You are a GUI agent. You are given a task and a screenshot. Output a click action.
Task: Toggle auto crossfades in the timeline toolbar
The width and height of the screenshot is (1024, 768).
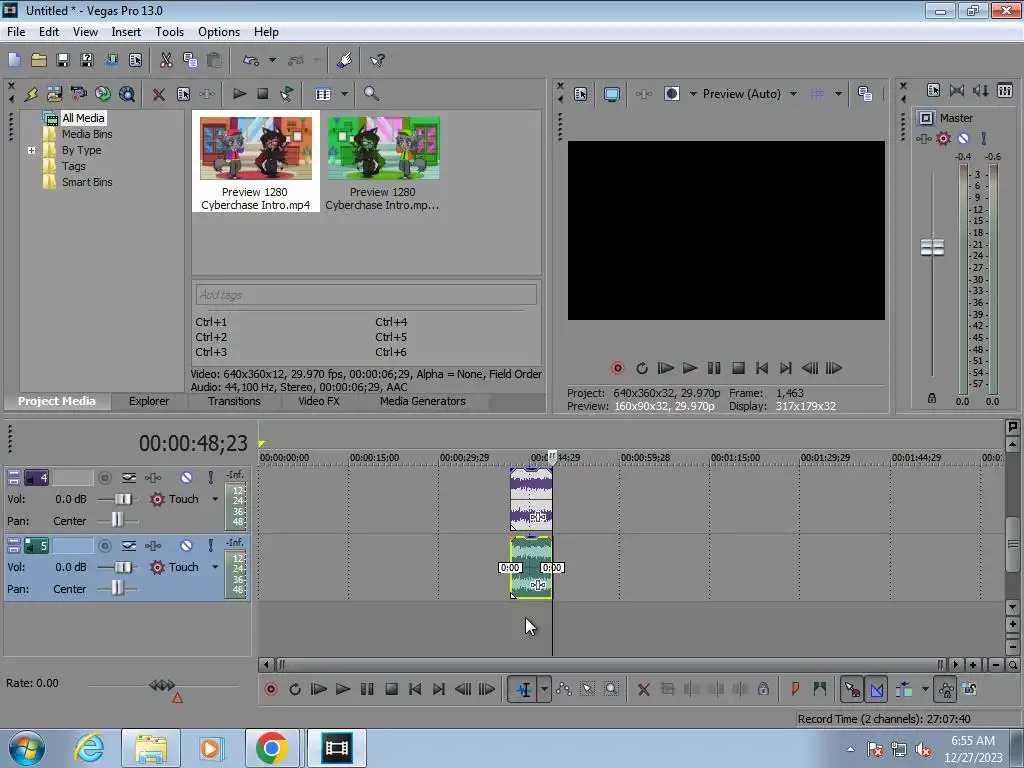(876, 689)
